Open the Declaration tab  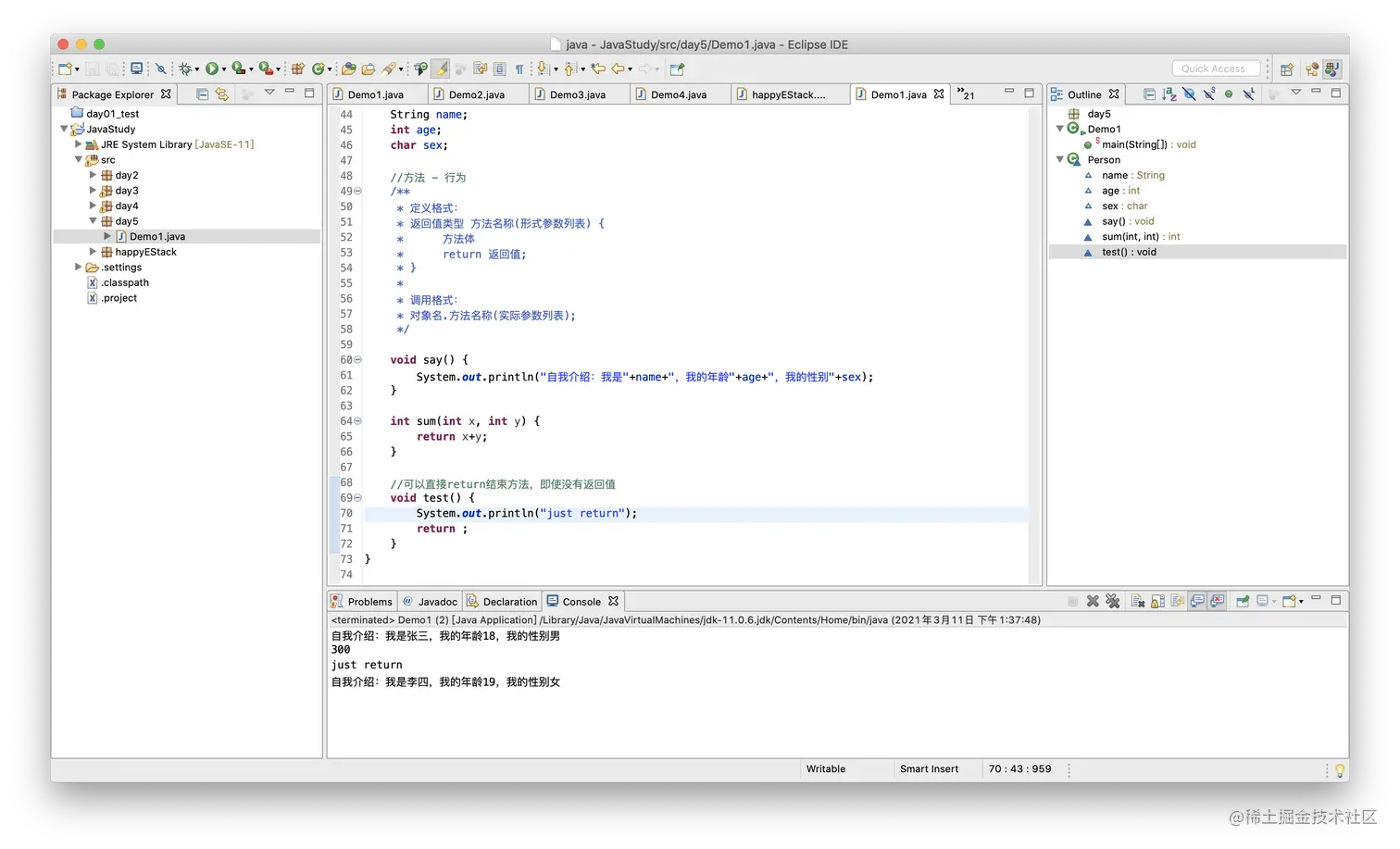click(x=502, y=602)
